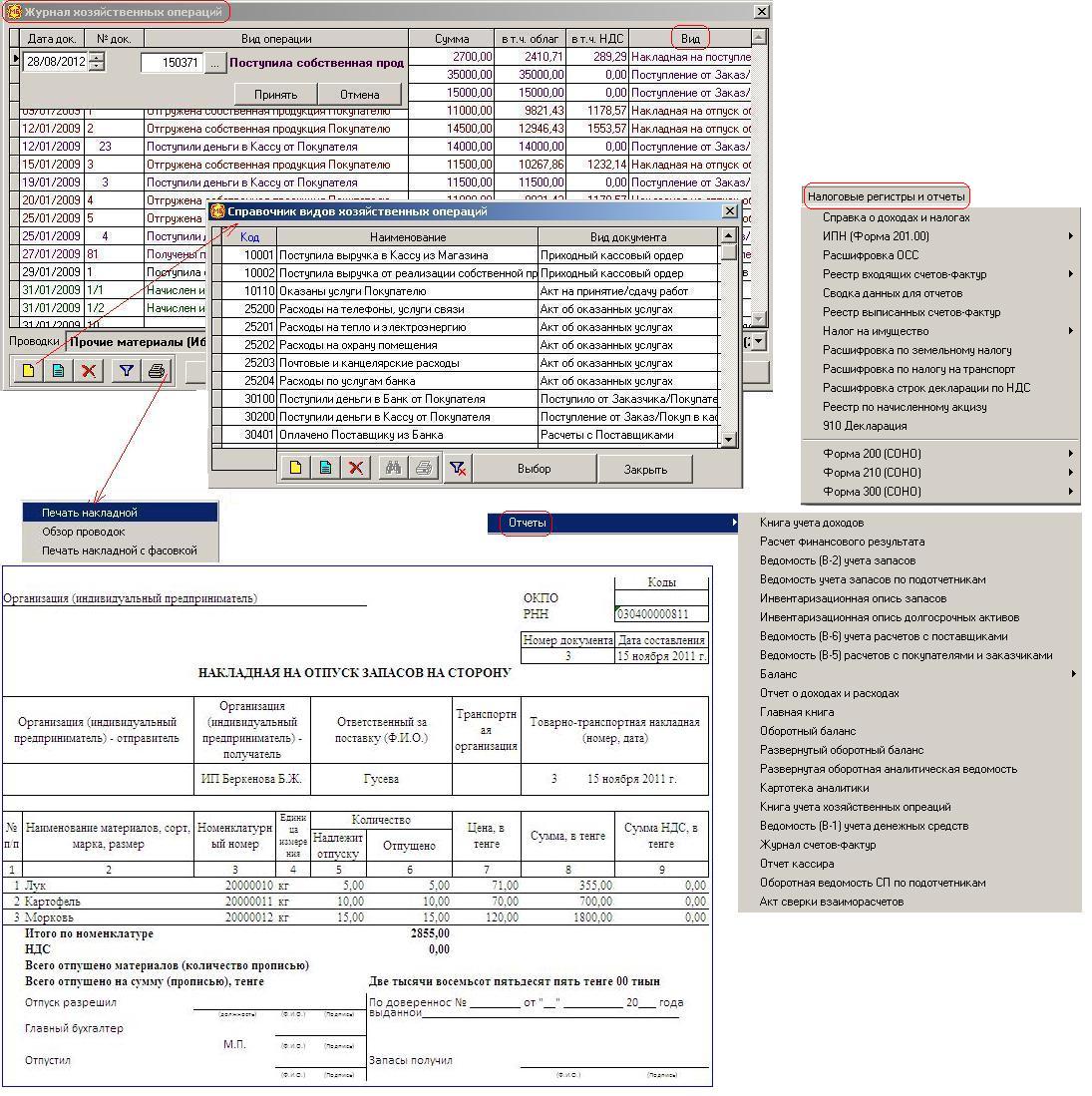Click the journal window's title bar app icon
This screenshot has width=1092, height=1096.
pyautogui.click(x=13, y=12)
